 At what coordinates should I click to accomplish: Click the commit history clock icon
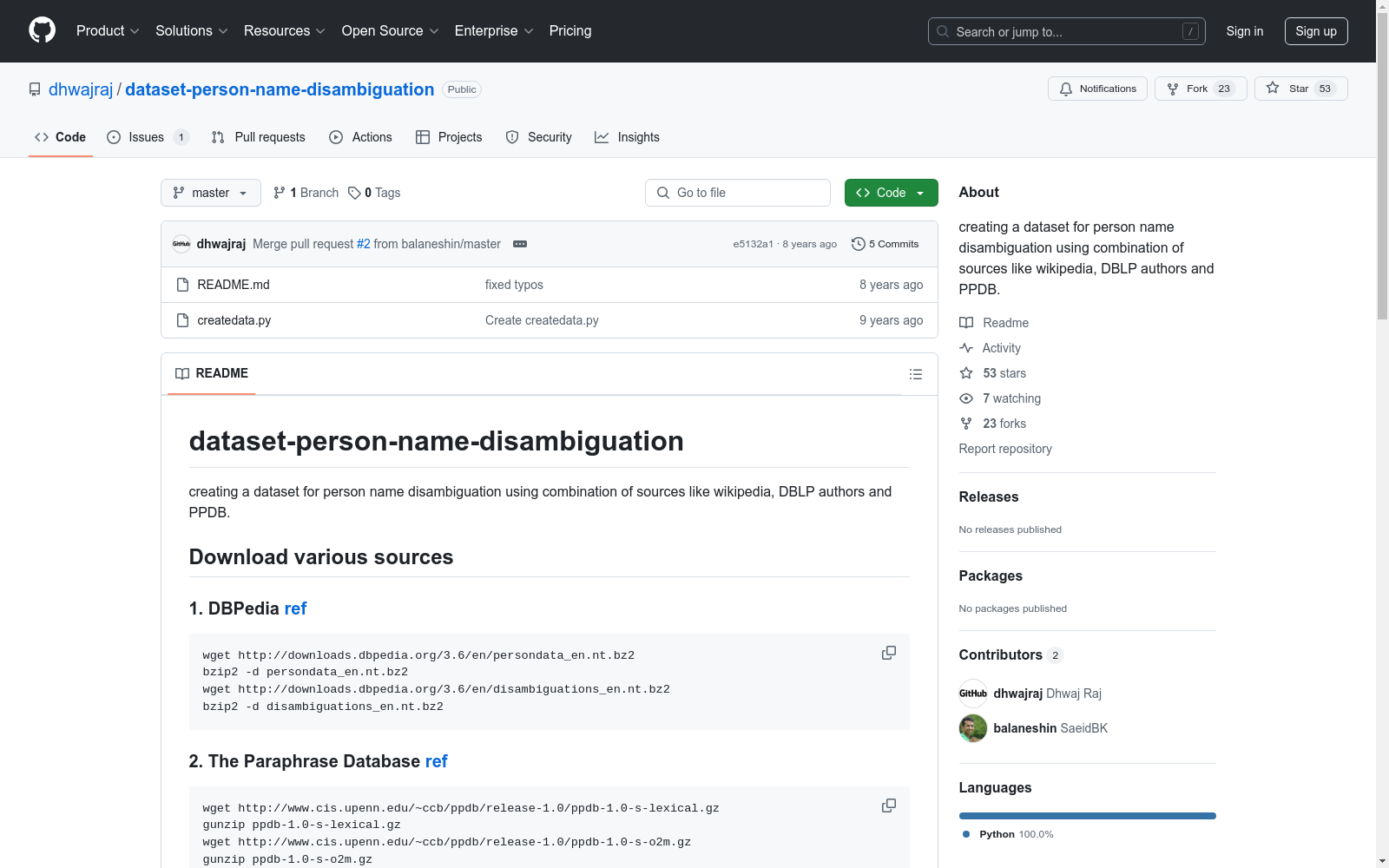click(x=859, y=244)
